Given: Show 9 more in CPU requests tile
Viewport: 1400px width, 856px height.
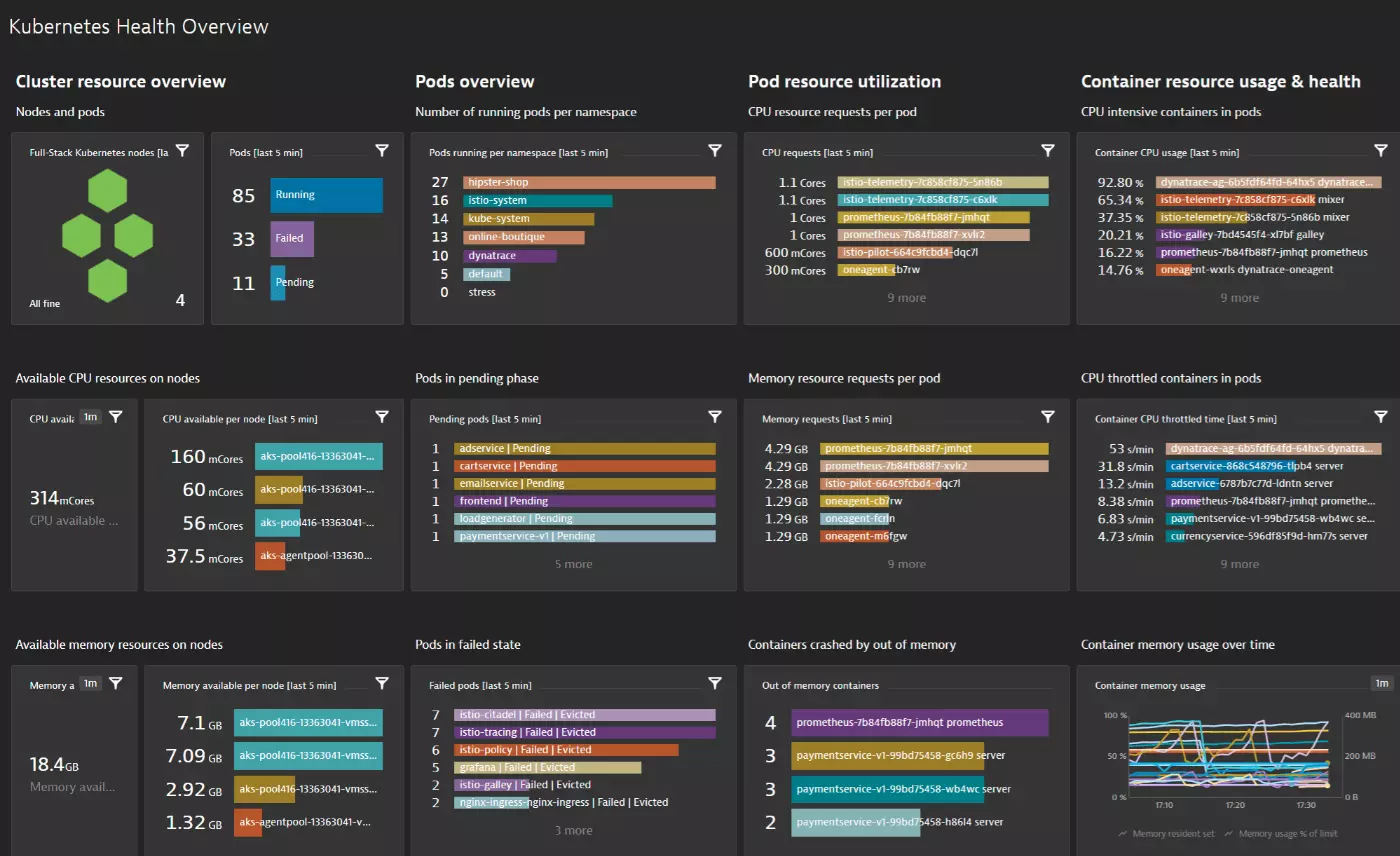Looking at the screenshot, I should pos(906,298).
